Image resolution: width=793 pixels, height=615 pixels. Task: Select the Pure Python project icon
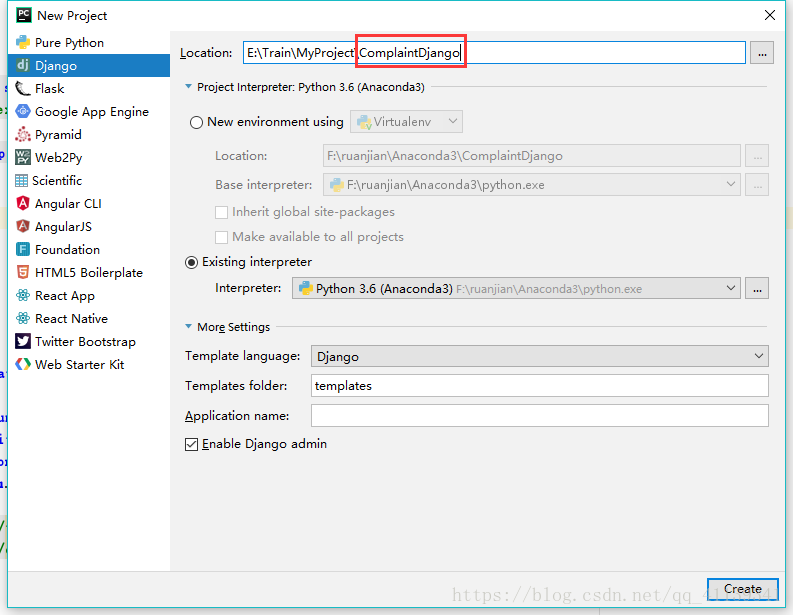pos(23,42)
